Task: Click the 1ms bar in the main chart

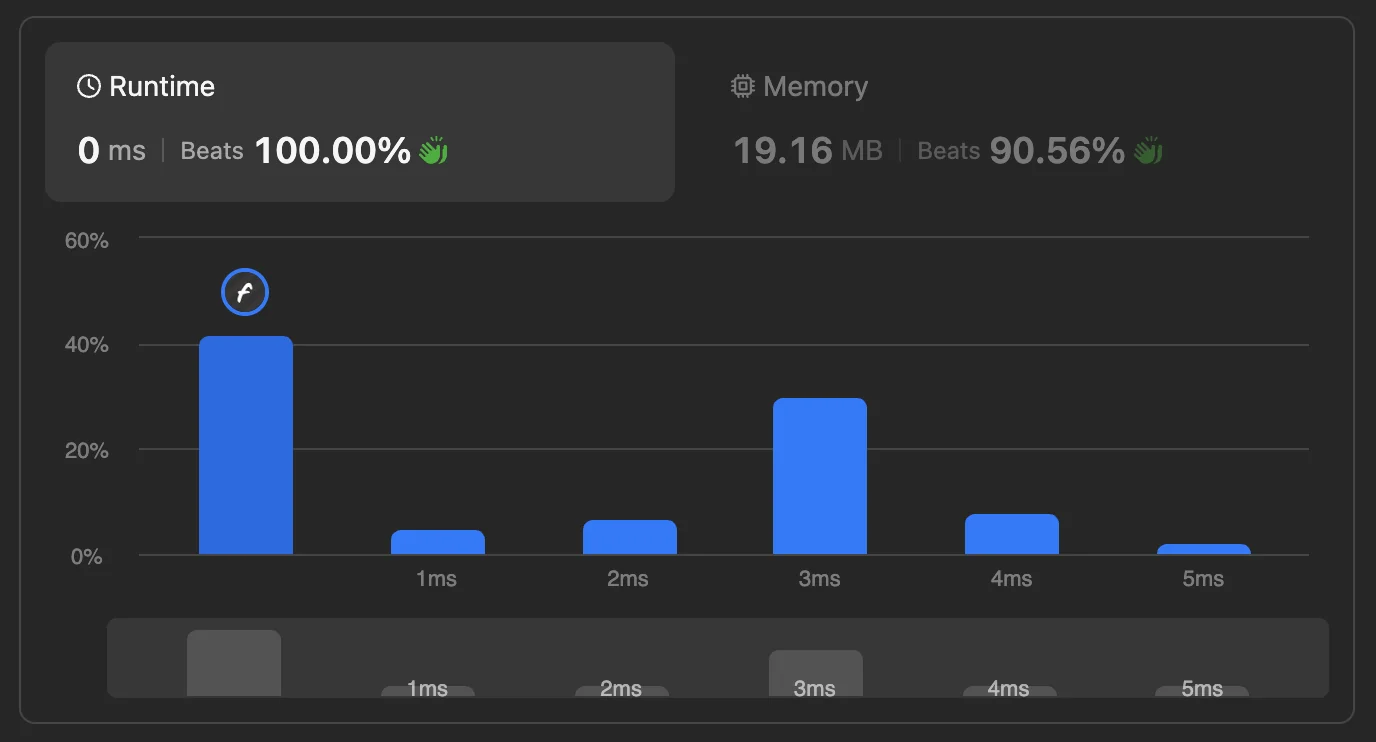Action: tap(438, 542)
